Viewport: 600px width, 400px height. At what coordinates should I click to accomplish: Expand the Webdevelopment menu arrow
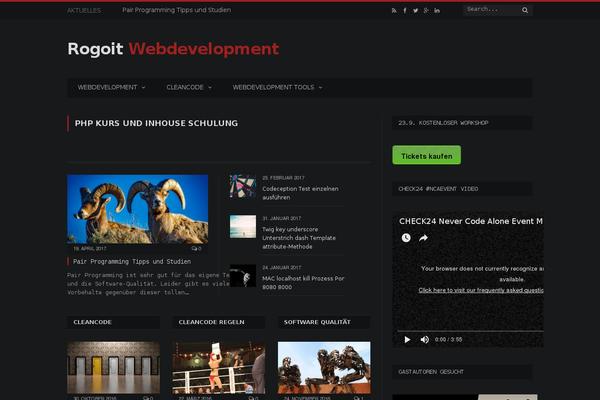143,88
